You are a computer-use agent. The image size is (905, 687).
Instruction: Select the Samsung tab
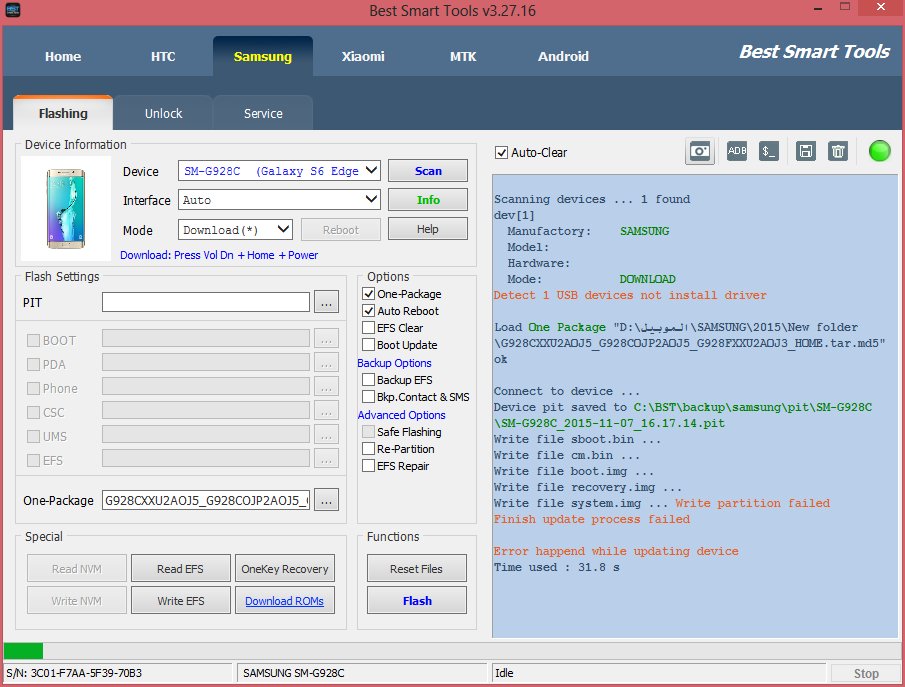tap(263, 57)
